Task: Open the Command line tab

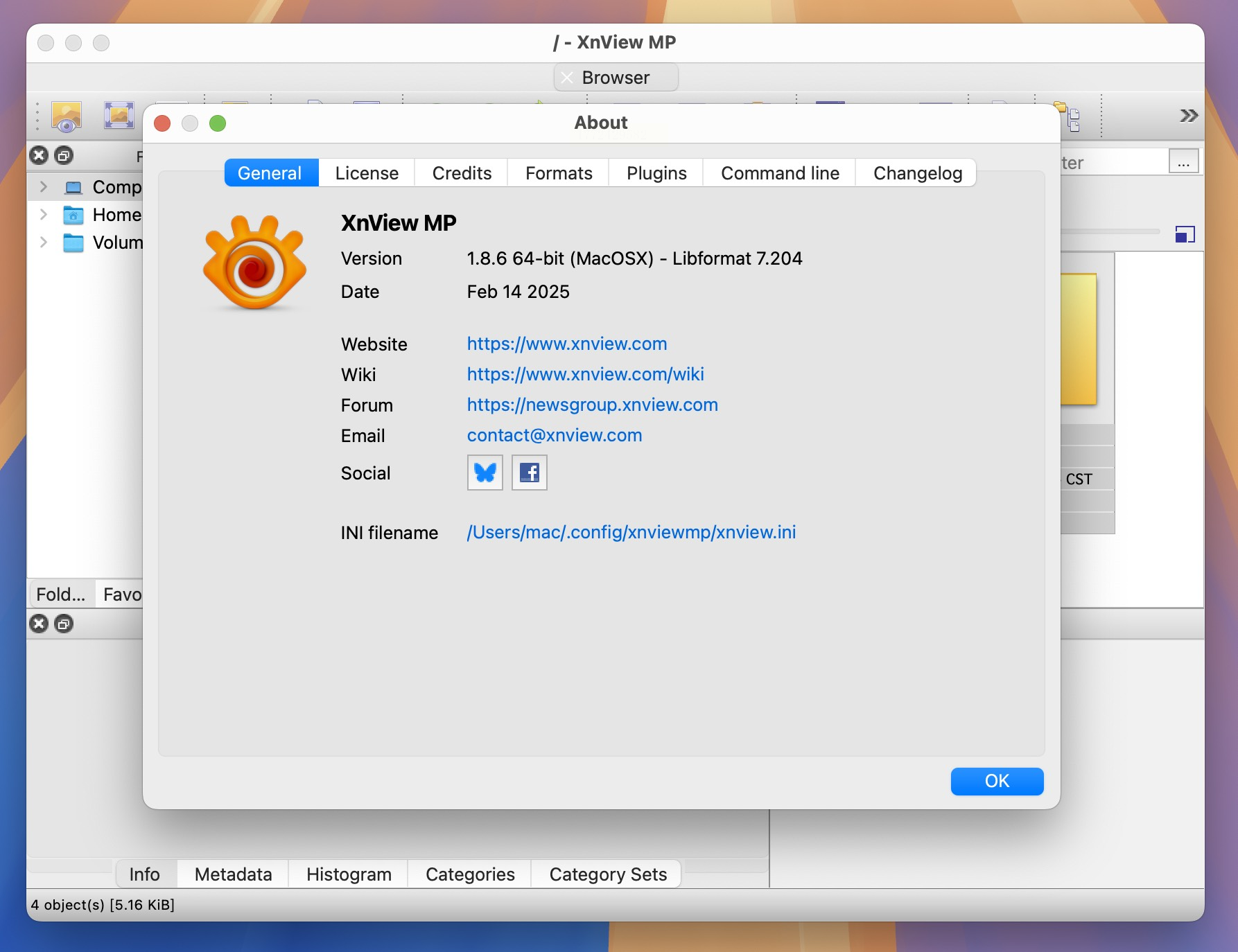Action: click(x=780, y=173)
